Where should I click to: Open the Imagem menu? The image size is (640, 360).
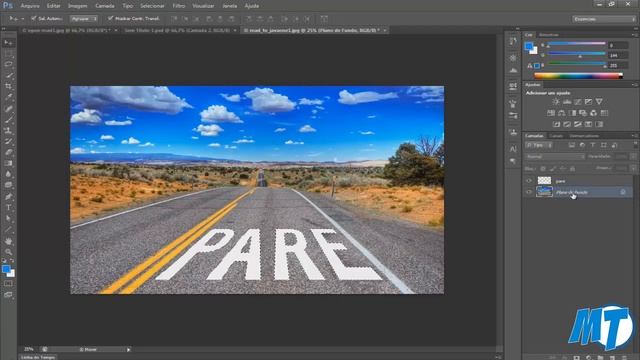pos(77,6)
